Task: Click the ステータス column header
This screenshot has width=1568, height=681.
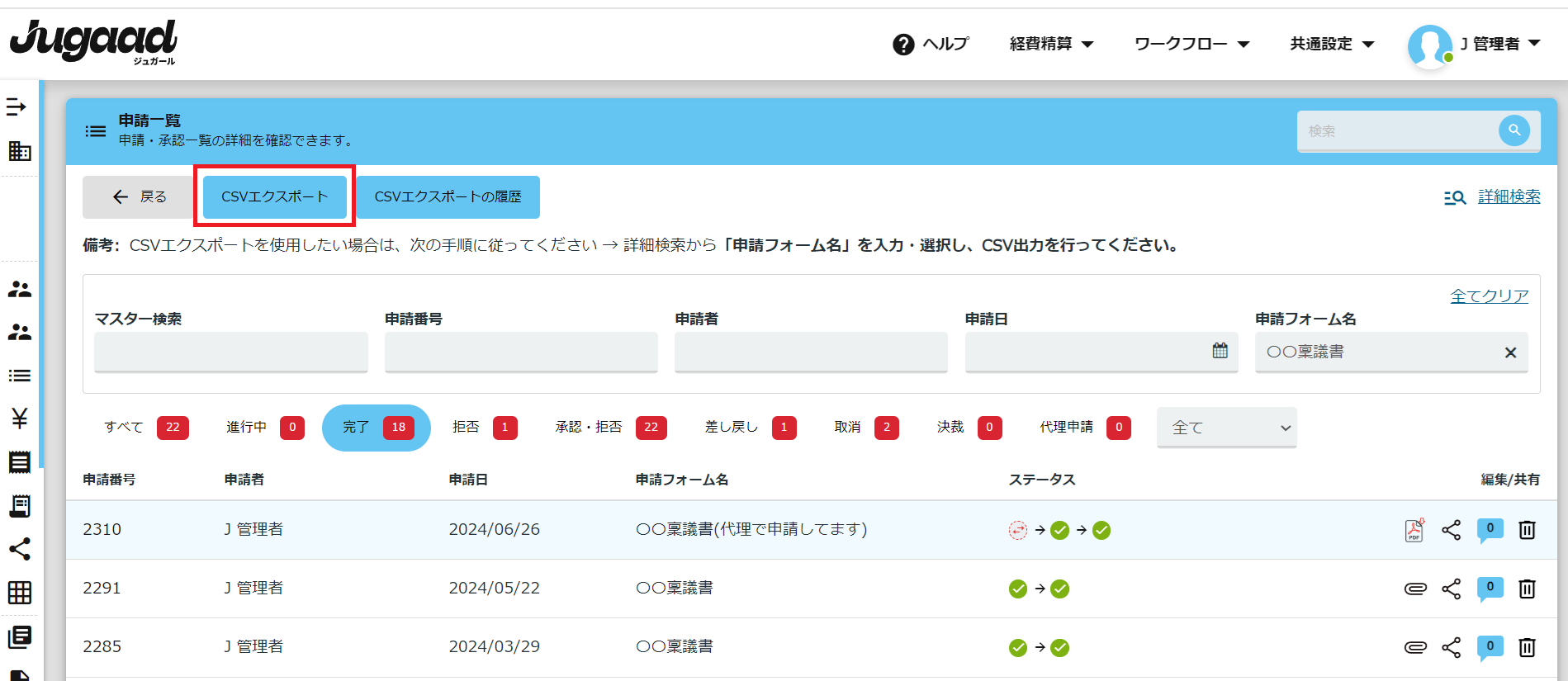Action: pos(1042,480)
